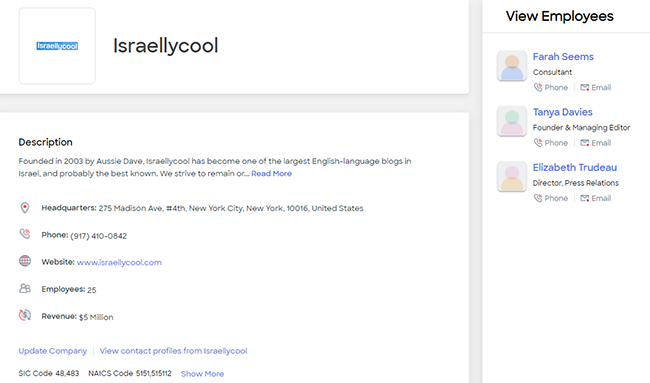Click the headquarters map pin icon

pos(25,208)
